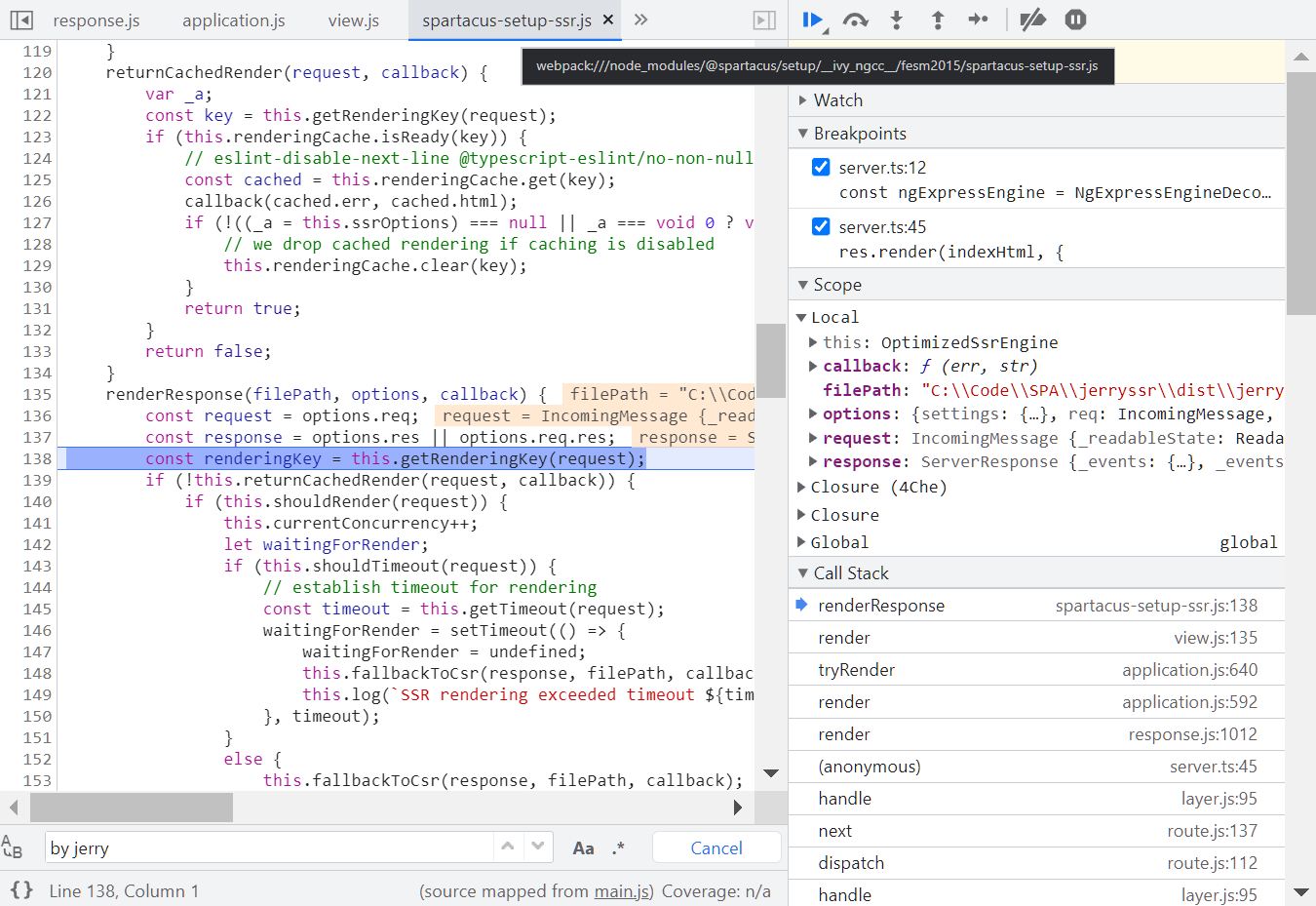Switch to the view.js tab
This screenshot has width=1316, height=906.
pyautogui.click(x=354, y=20)
